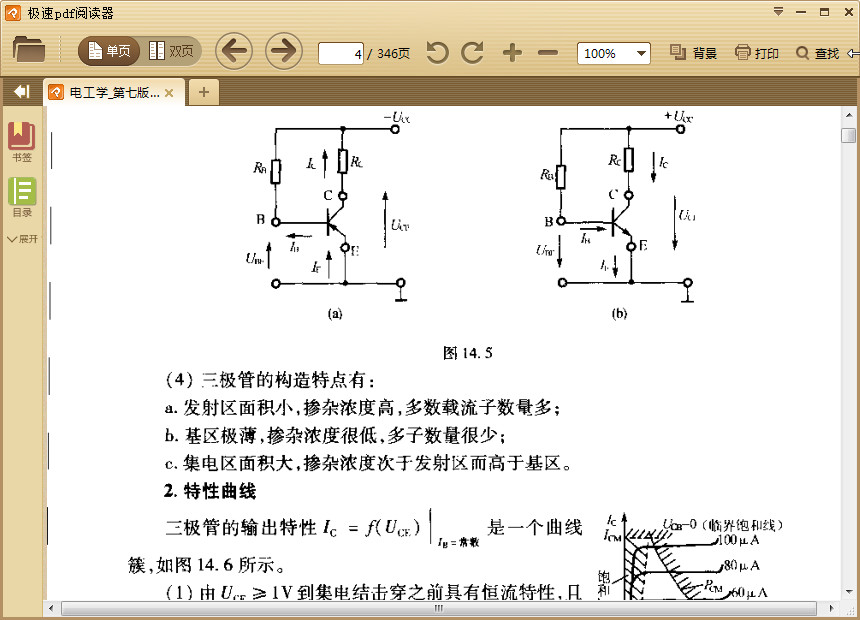Click the heading 2. 特性曲线

(x=210, y=491)
